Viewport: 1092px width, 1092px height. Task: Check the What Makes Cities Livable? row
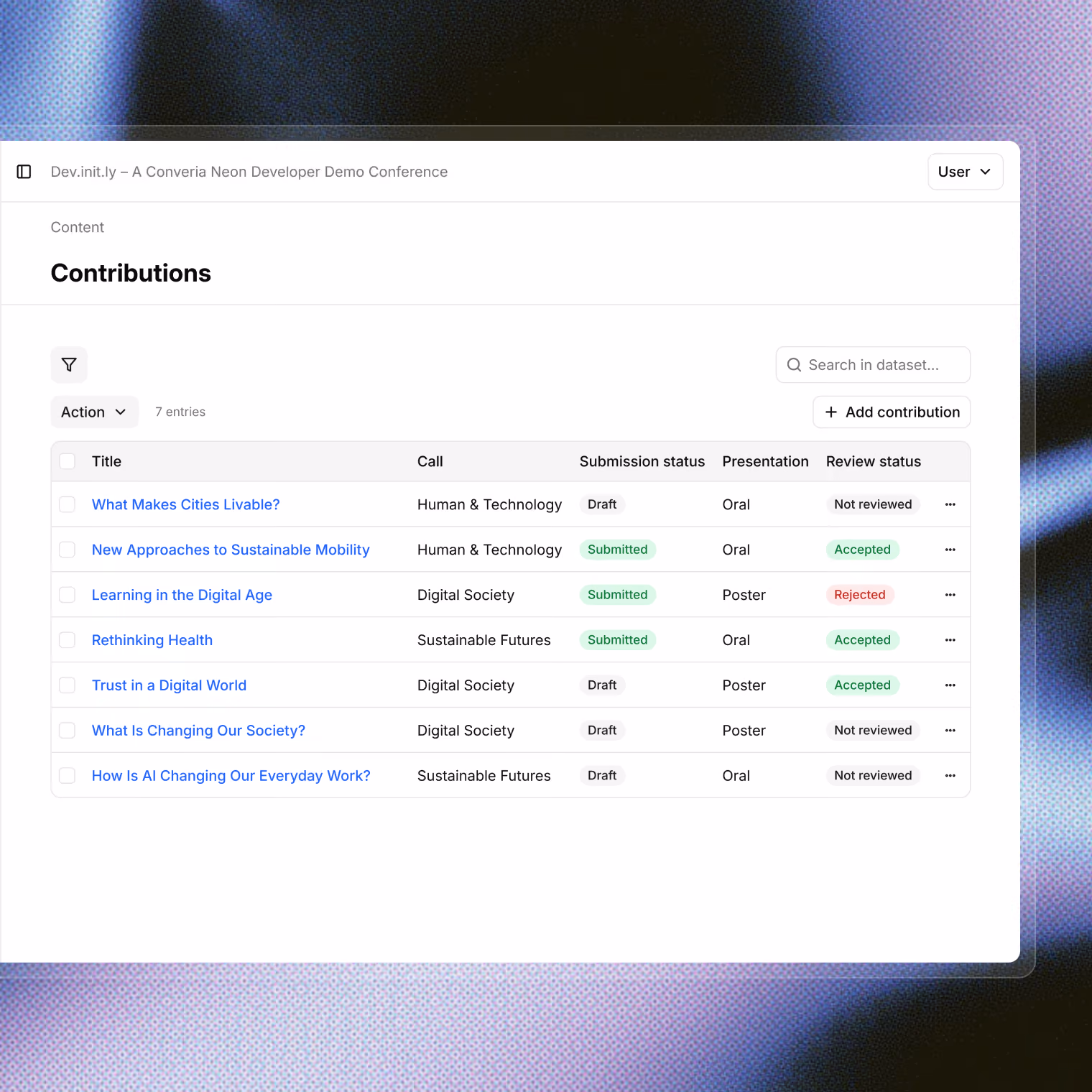68,504
